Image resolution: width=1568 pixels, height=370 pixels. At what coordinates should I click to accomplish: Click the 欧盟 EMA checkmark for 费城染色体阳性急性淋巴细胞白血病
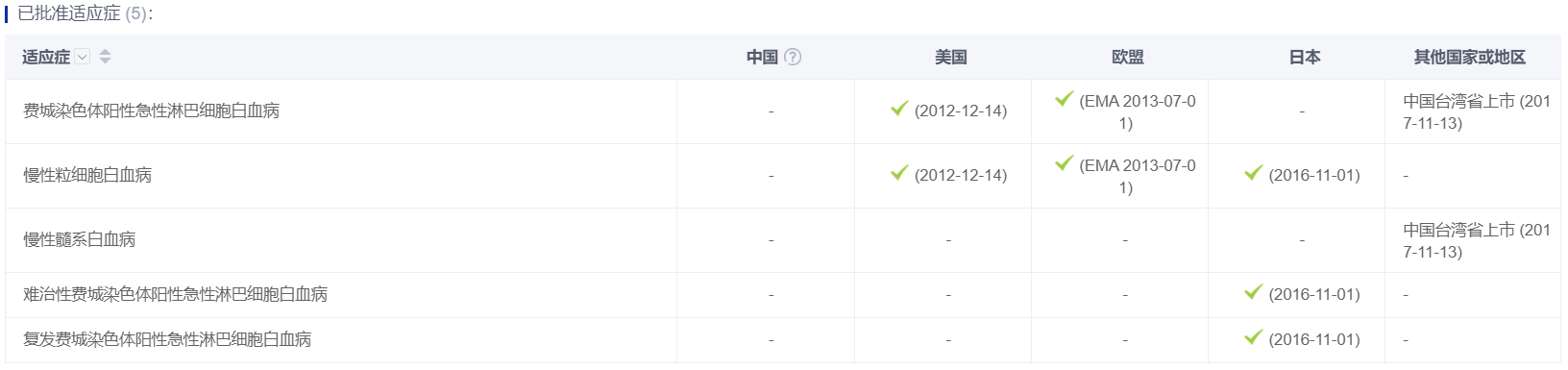click(1064, 99)
